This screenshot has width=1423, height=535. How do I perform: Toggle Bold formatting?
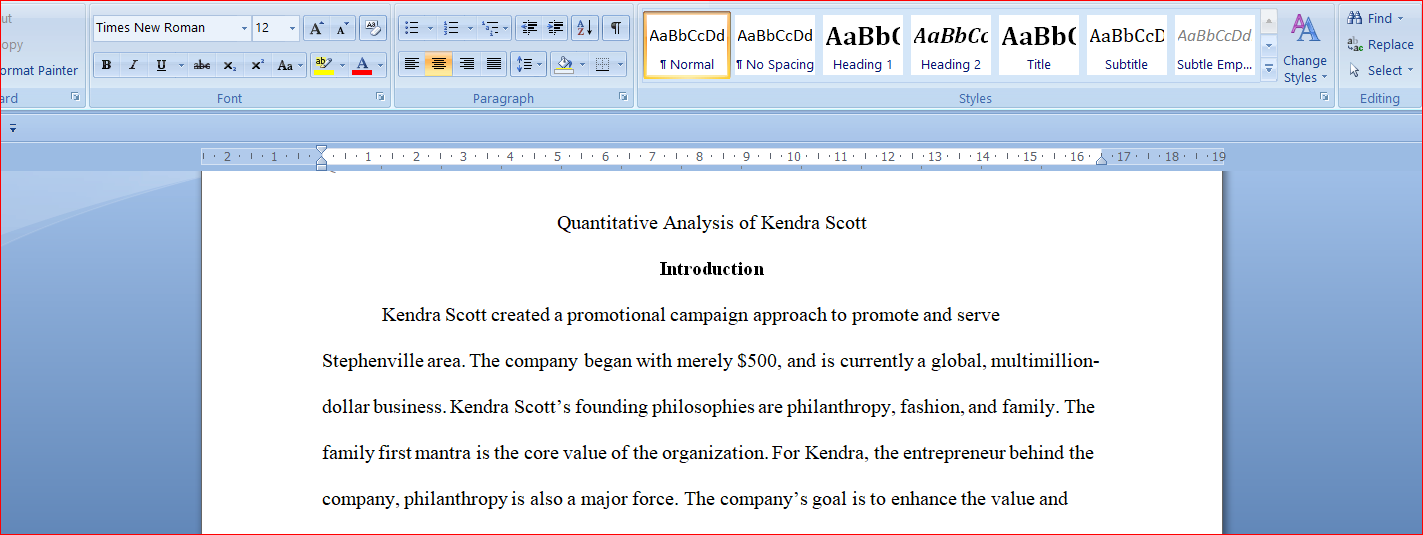click(106, 65)
